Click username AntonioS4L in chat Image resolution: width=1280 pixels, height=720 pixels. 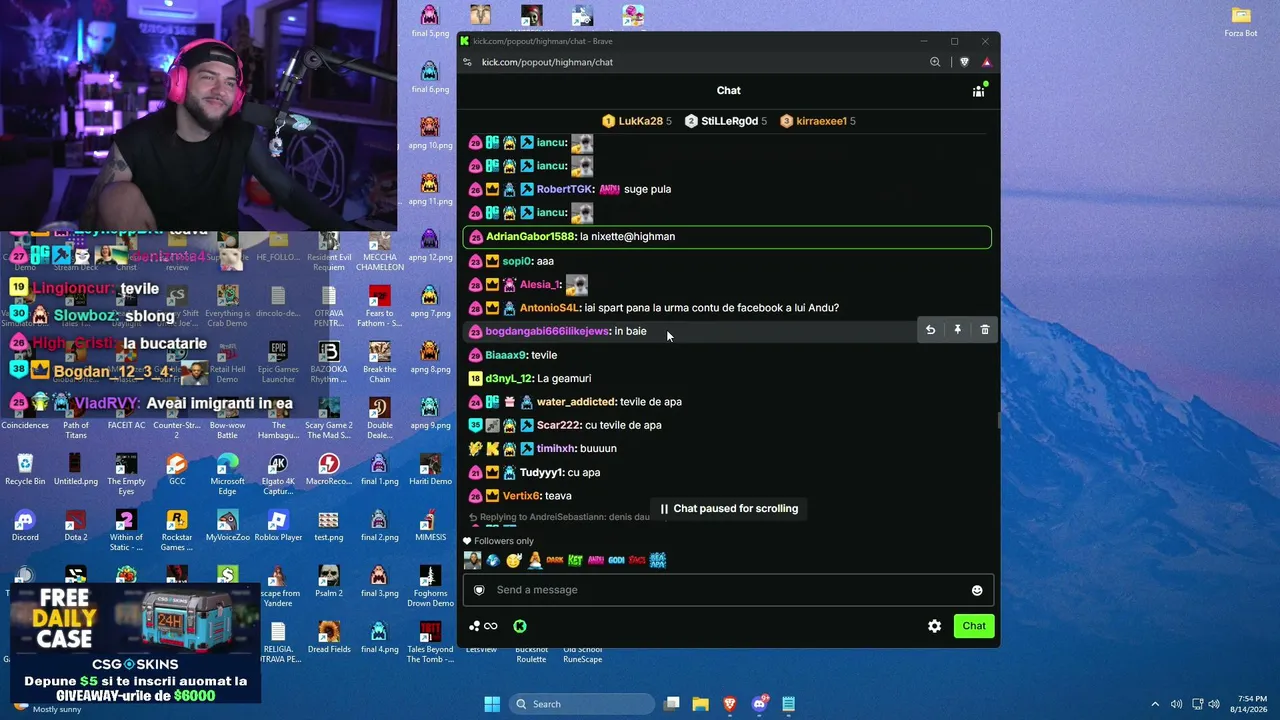[550, 308]
